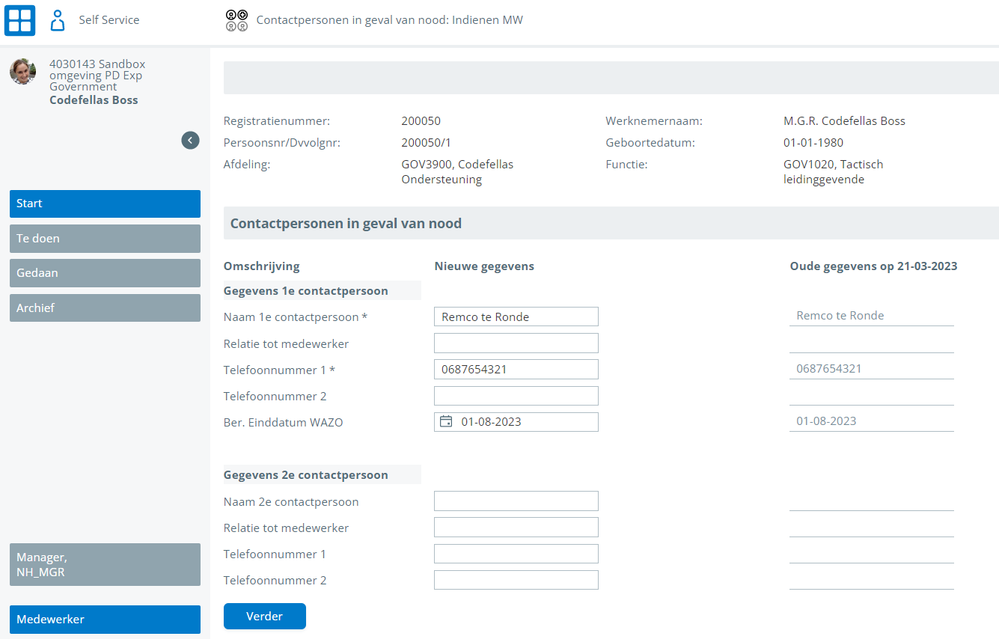The image size is (999, 639).
Task: Open calendar picker for Ber. Einddatum WAZO
Action: (x=447, y=422)
